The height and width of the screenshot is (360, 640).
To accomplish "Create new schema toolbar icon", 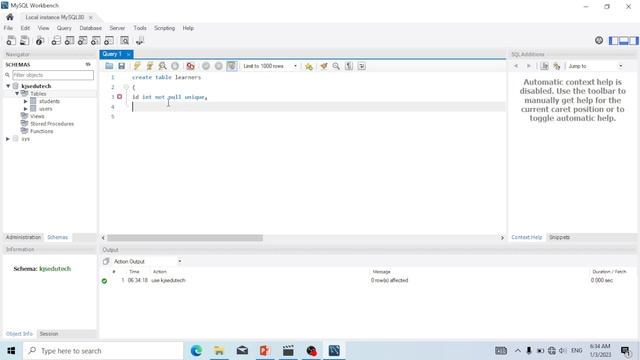I will pos(56,40).
